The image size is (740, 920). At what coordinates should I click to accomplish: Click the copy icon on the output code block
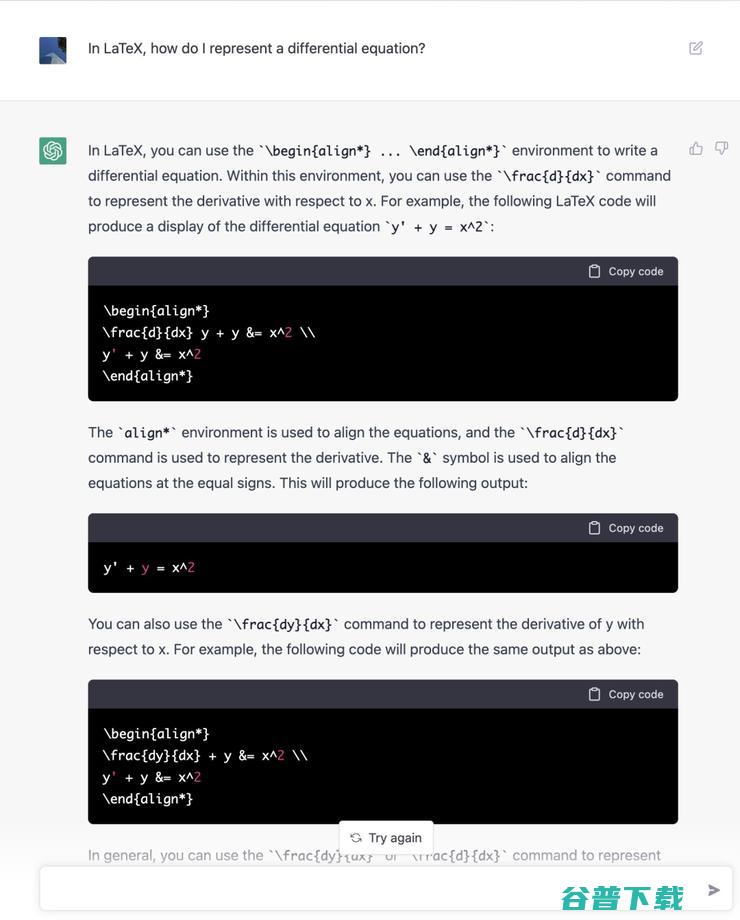pos(594,527)
